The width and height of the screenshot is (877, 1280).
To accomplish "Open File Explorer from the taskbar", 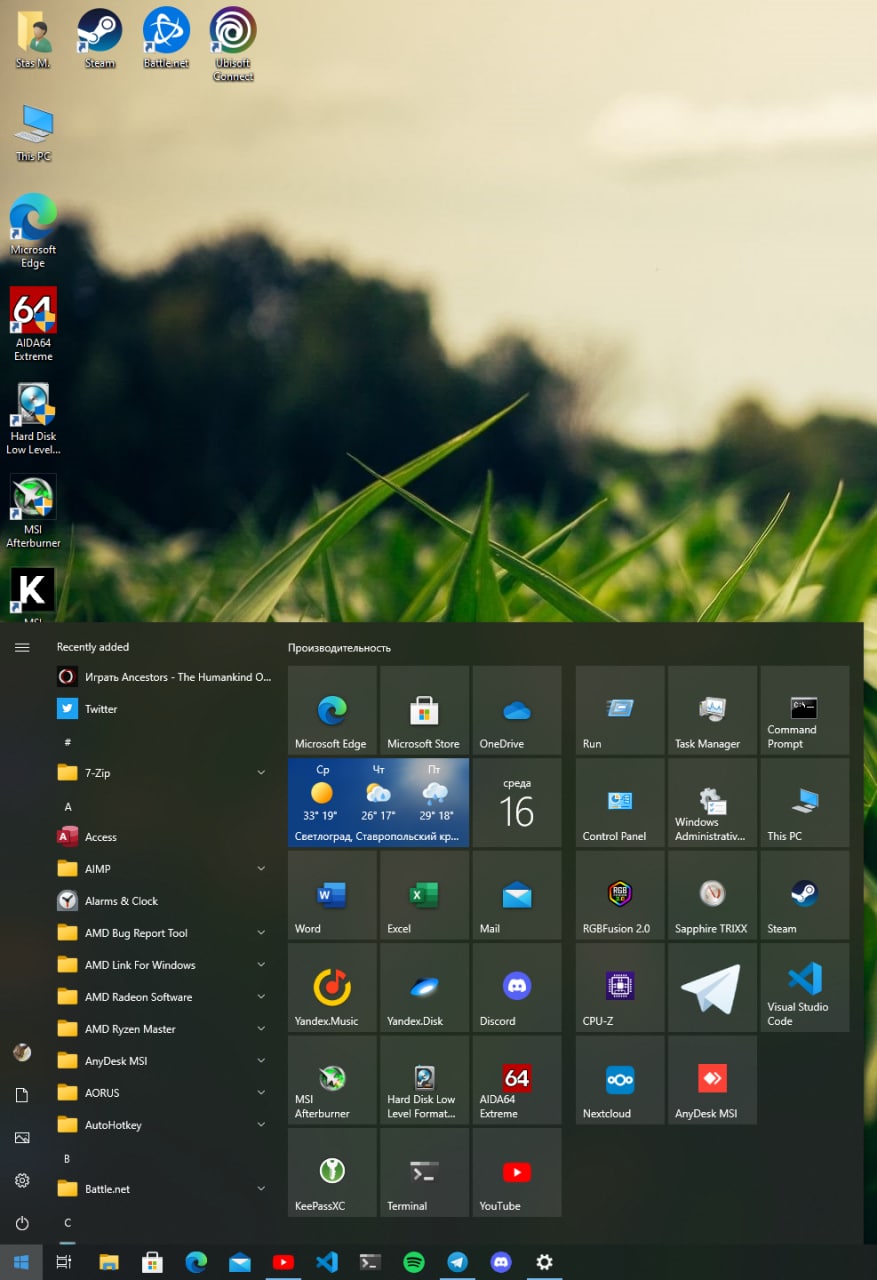I will tap(108, 1262).
